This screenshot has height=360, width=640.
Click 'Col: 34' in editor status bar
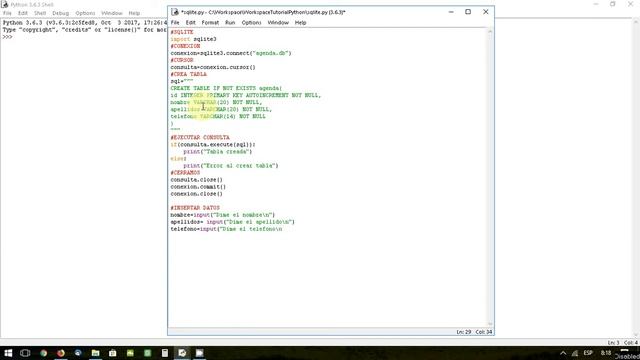(484, 332)
